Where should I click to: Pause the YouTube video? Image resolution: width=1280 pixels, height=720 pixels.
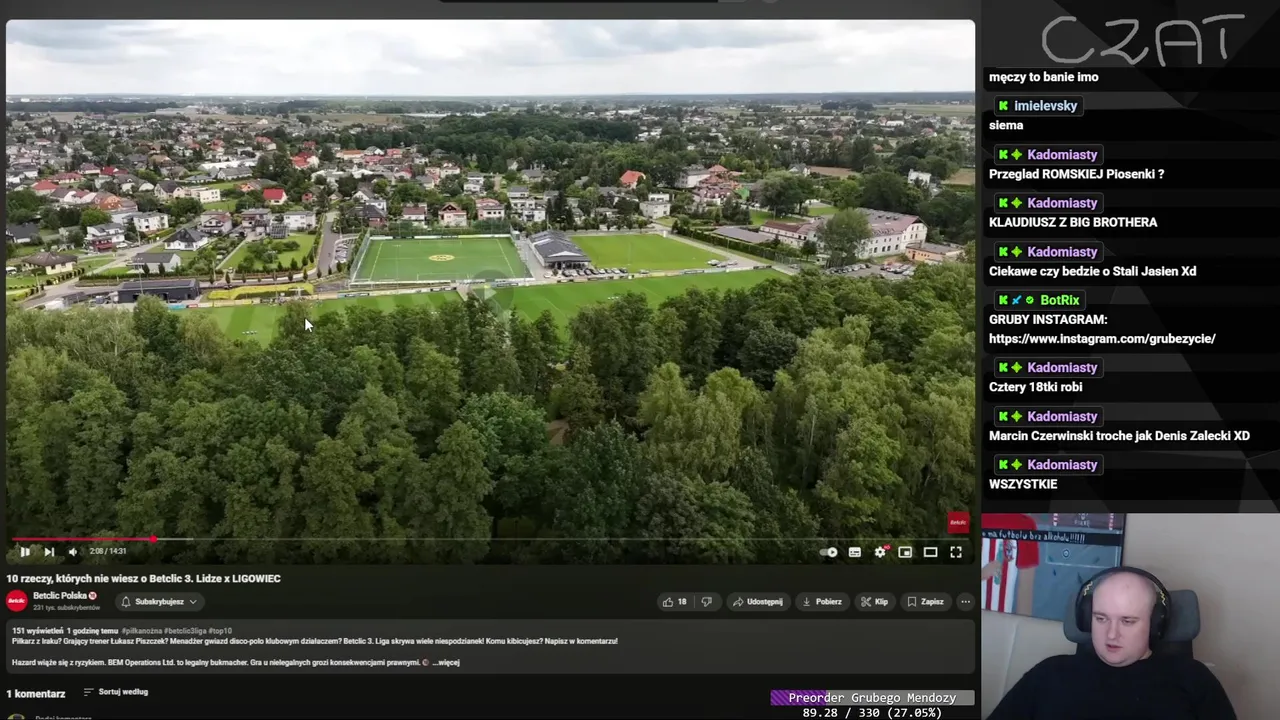pos(24,552)
